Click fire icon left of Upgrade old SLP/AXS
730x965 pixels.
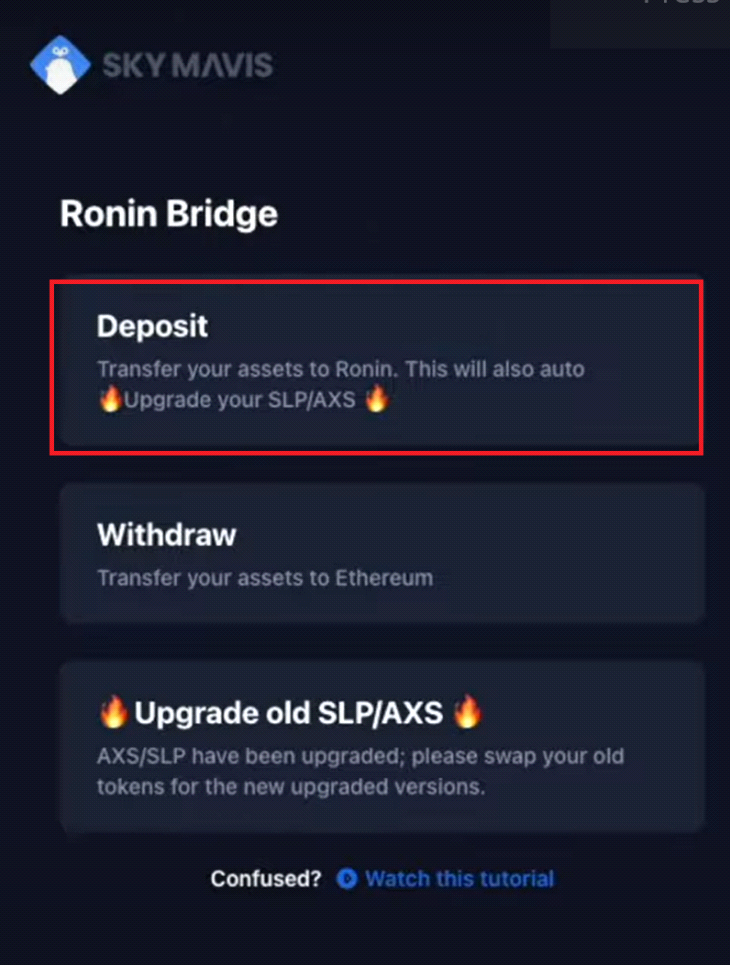click(x=113, y=711)
